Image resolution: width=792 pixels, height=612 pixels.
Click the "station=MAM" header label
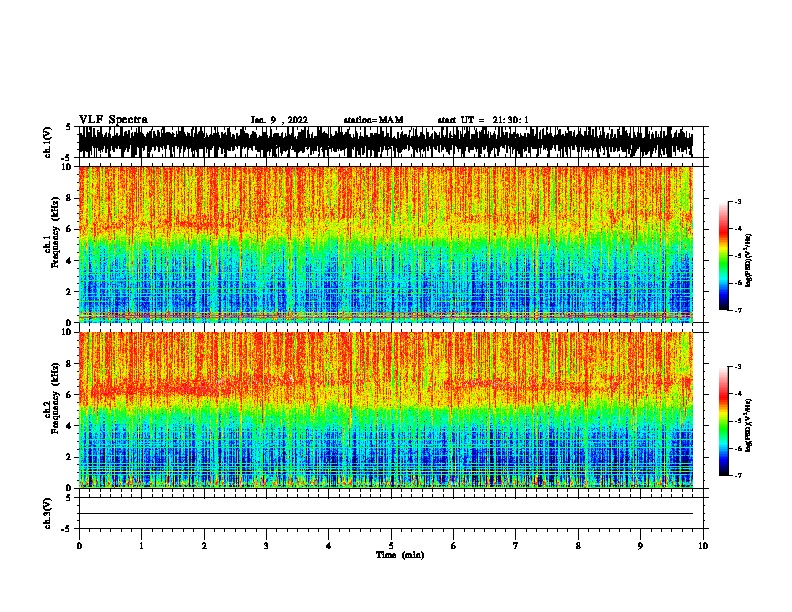pos(374,120)
